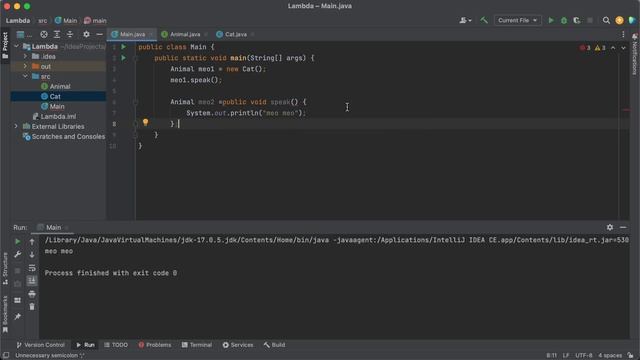Screen dimensions: 640x360
Task: Pin the Run tab
Action: point(17,316)
